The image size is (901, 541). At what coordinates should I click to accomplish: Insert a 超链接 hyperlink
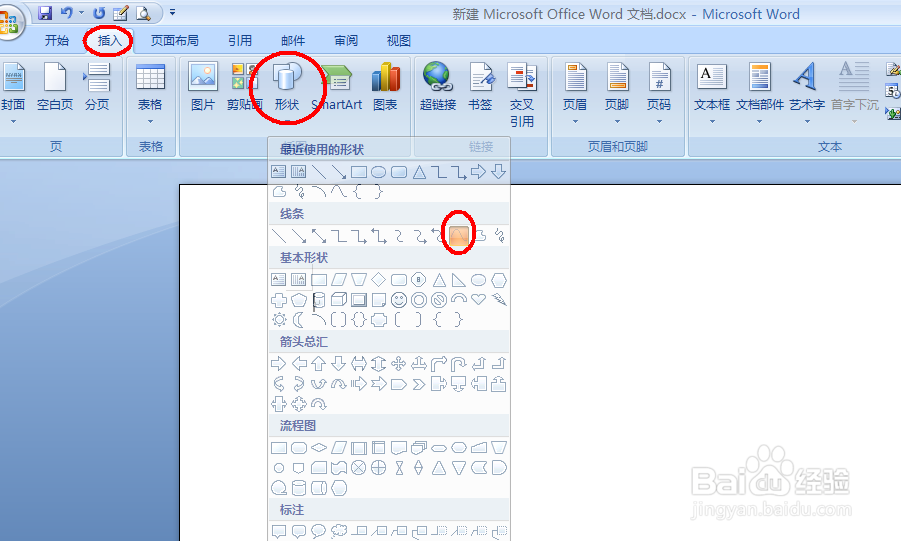438,86
